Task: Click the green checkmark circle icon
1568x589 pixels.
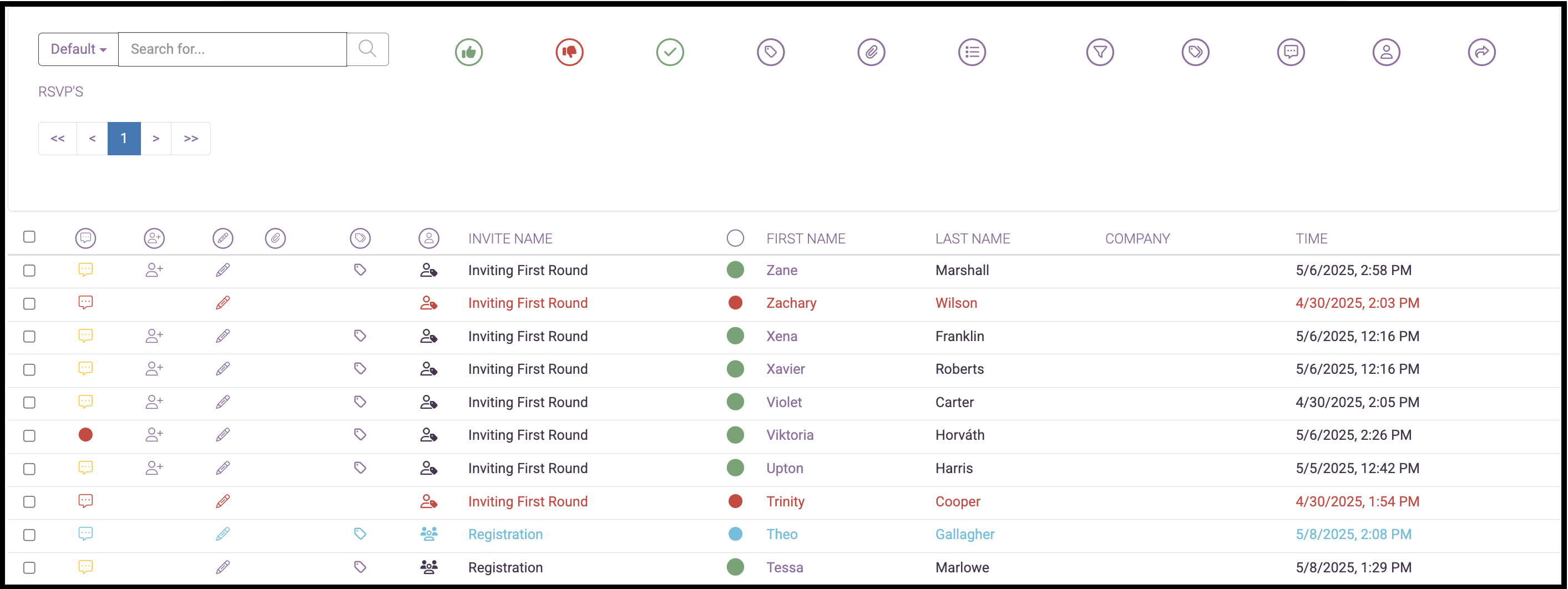Action: coord(670,52)
